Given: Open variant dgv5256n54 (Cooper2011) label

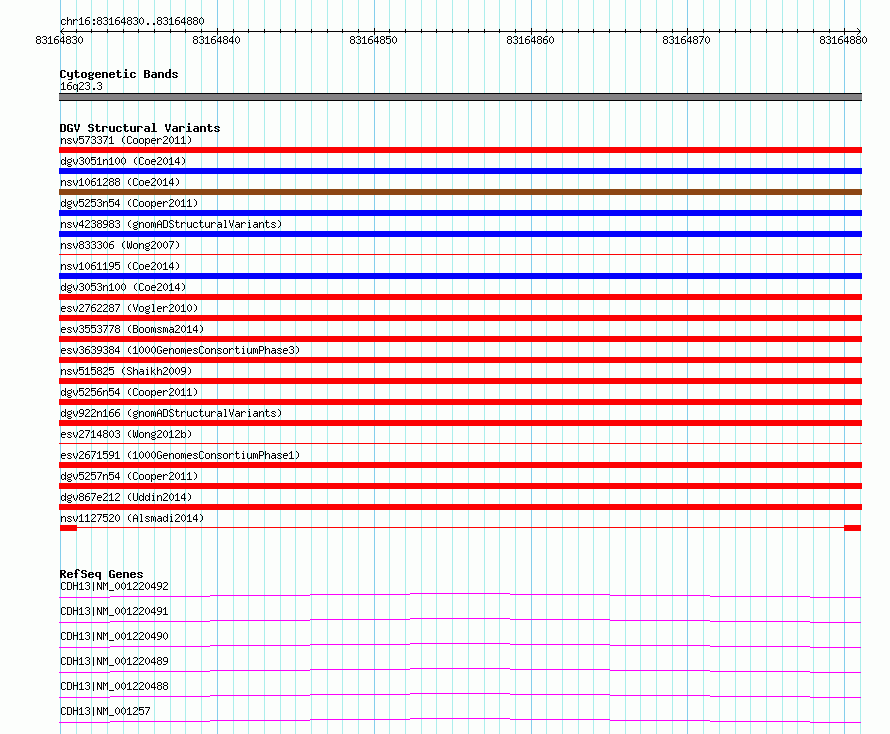Looking at the screenshot, I should coord(129,392).
